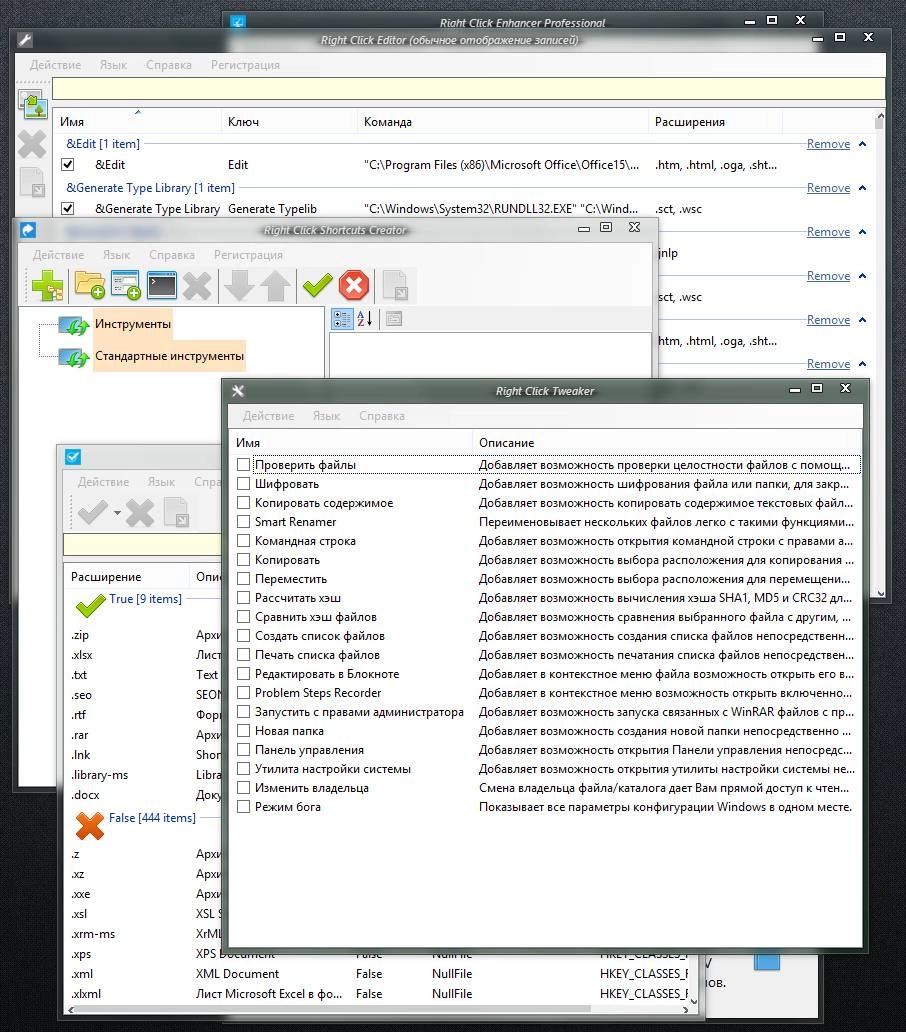Screen dimensions: 906x1032
Task: Click the Right Click Enhancer Professional title icon
Action: tap(238, 22)
